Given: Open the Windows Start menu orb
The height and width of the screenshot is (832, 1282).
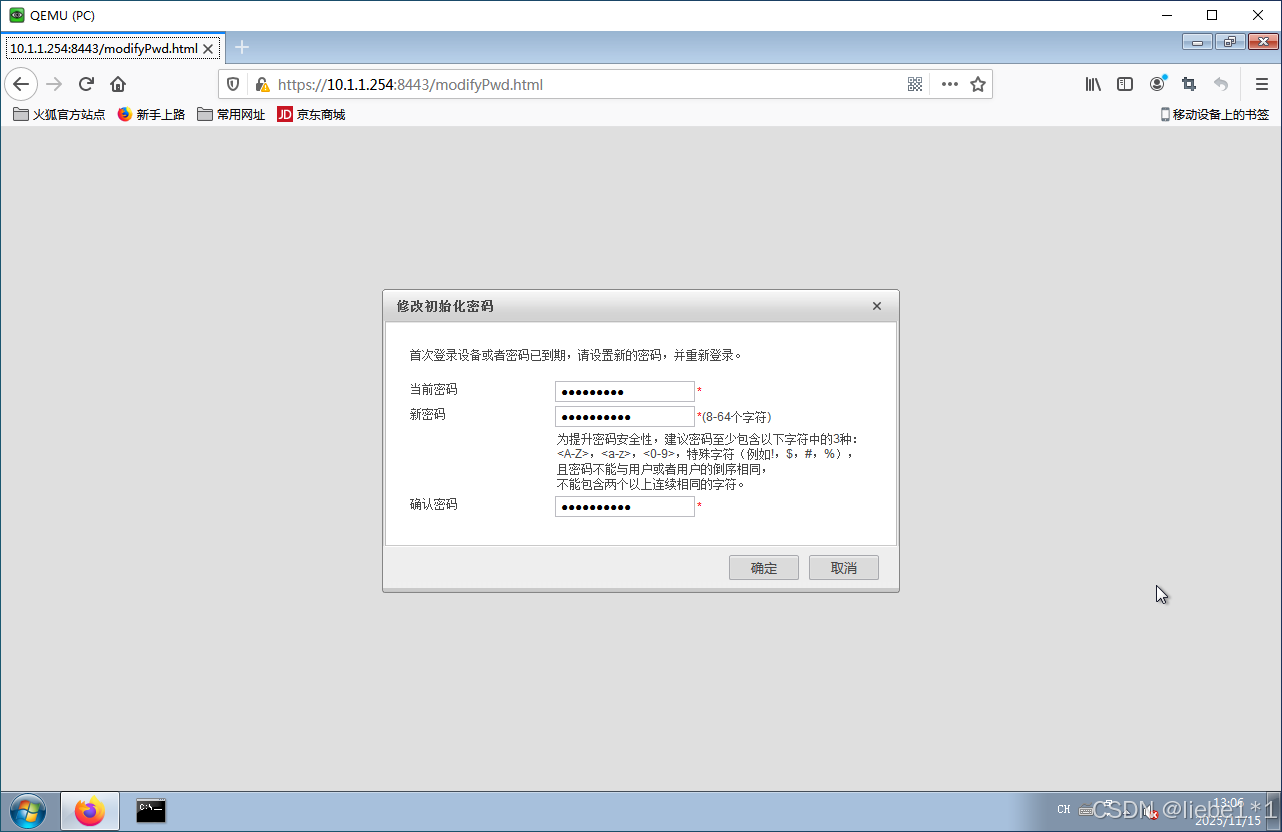Looking at the screenshot, I should tap(27, 811).
